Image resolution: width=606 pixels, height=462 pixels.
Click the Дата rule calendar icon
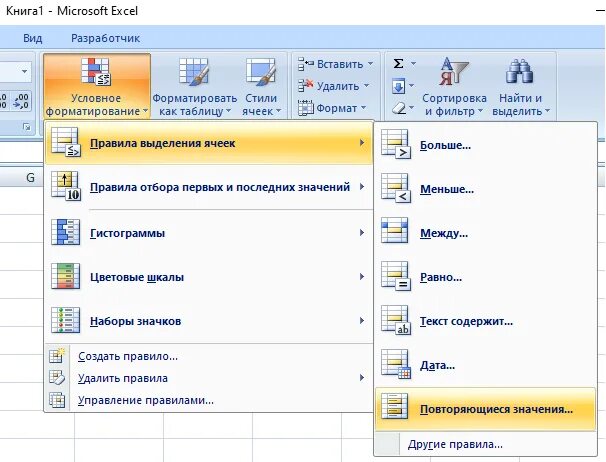click(x=395, y=365)
